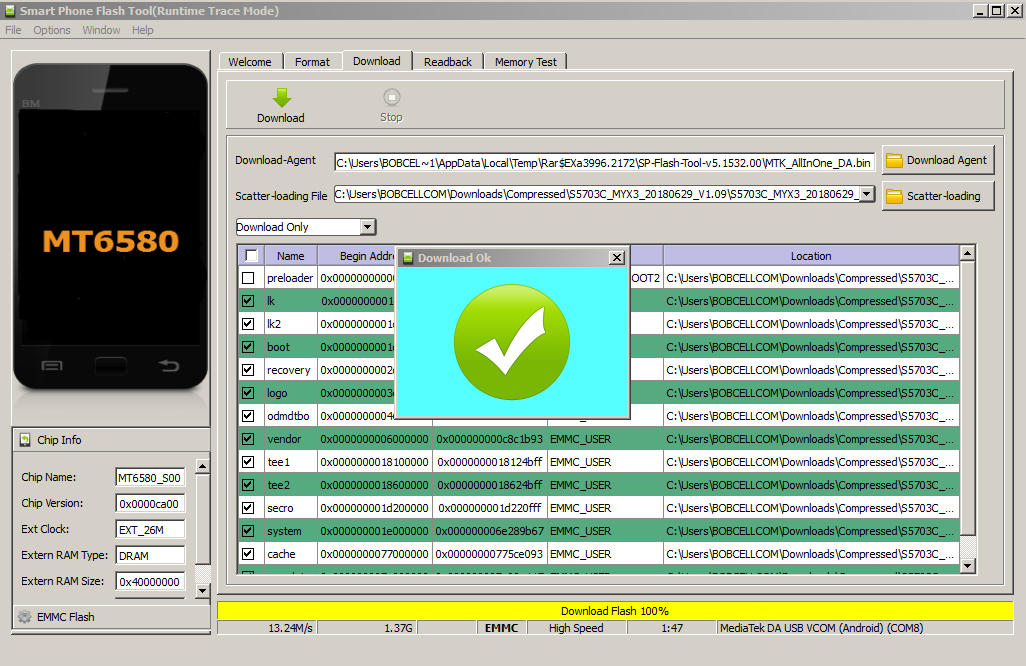Uncheck the tee2 partition checkbox
1026x666 pixels.
click(248, 485)
